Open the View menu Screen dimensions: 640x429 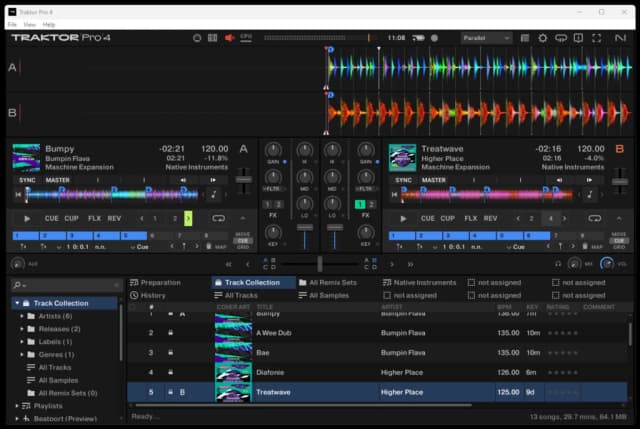[x=29, y=24]
